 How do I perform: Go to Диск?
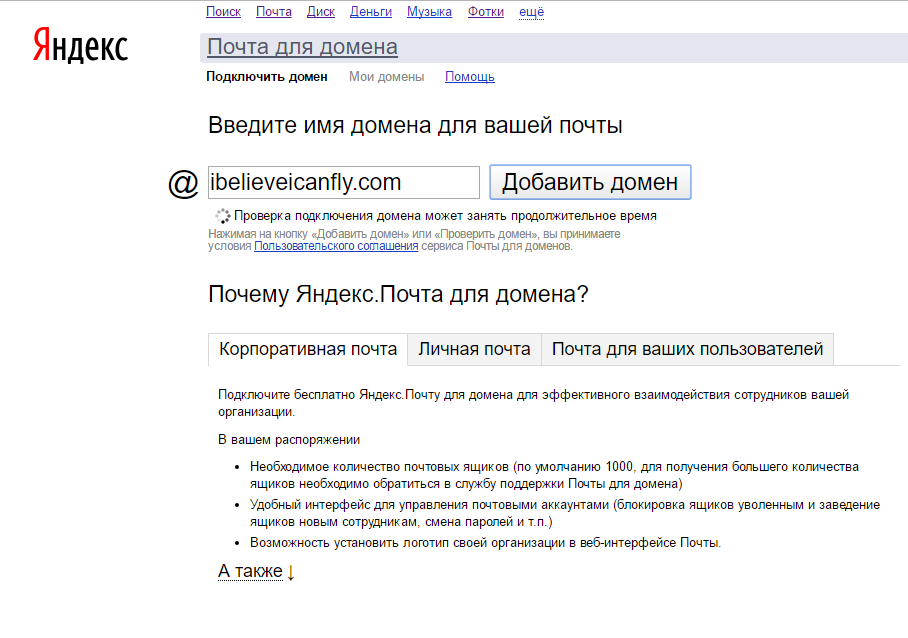(x=321, y=12)
